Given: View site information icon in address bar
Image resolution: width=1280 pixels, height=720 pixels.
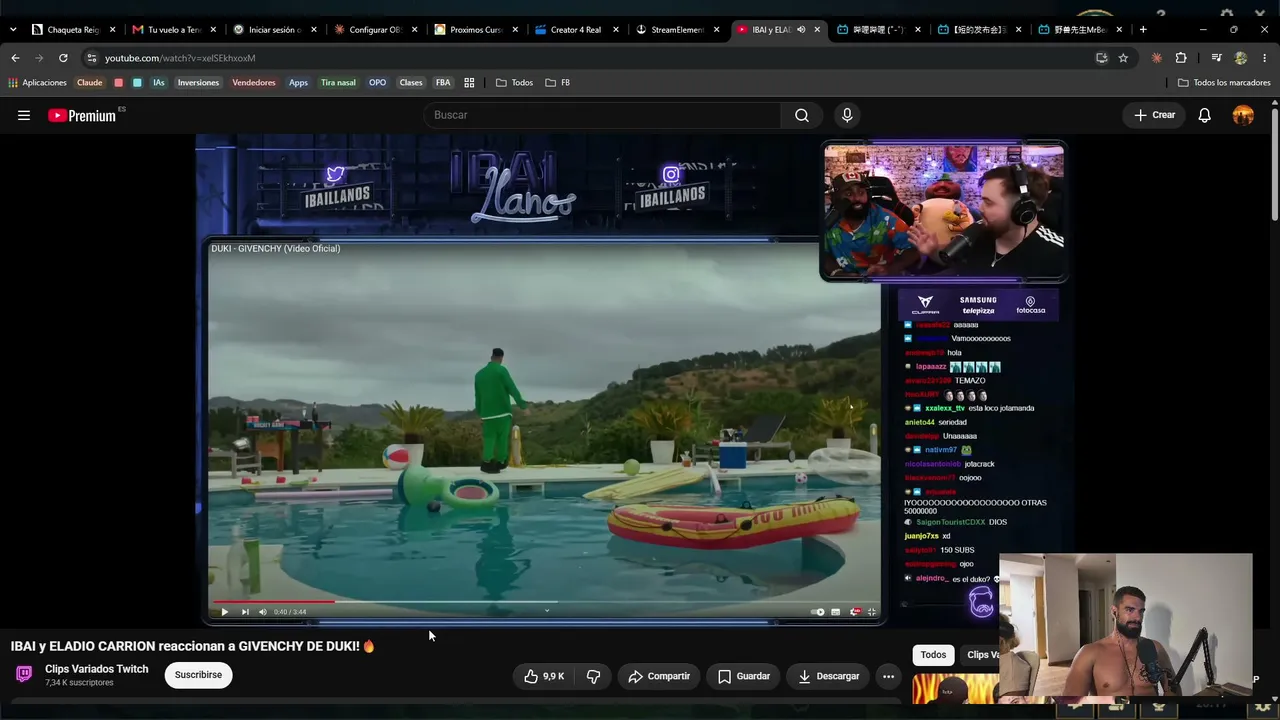Looking at the screenshot, I should 91,58.
